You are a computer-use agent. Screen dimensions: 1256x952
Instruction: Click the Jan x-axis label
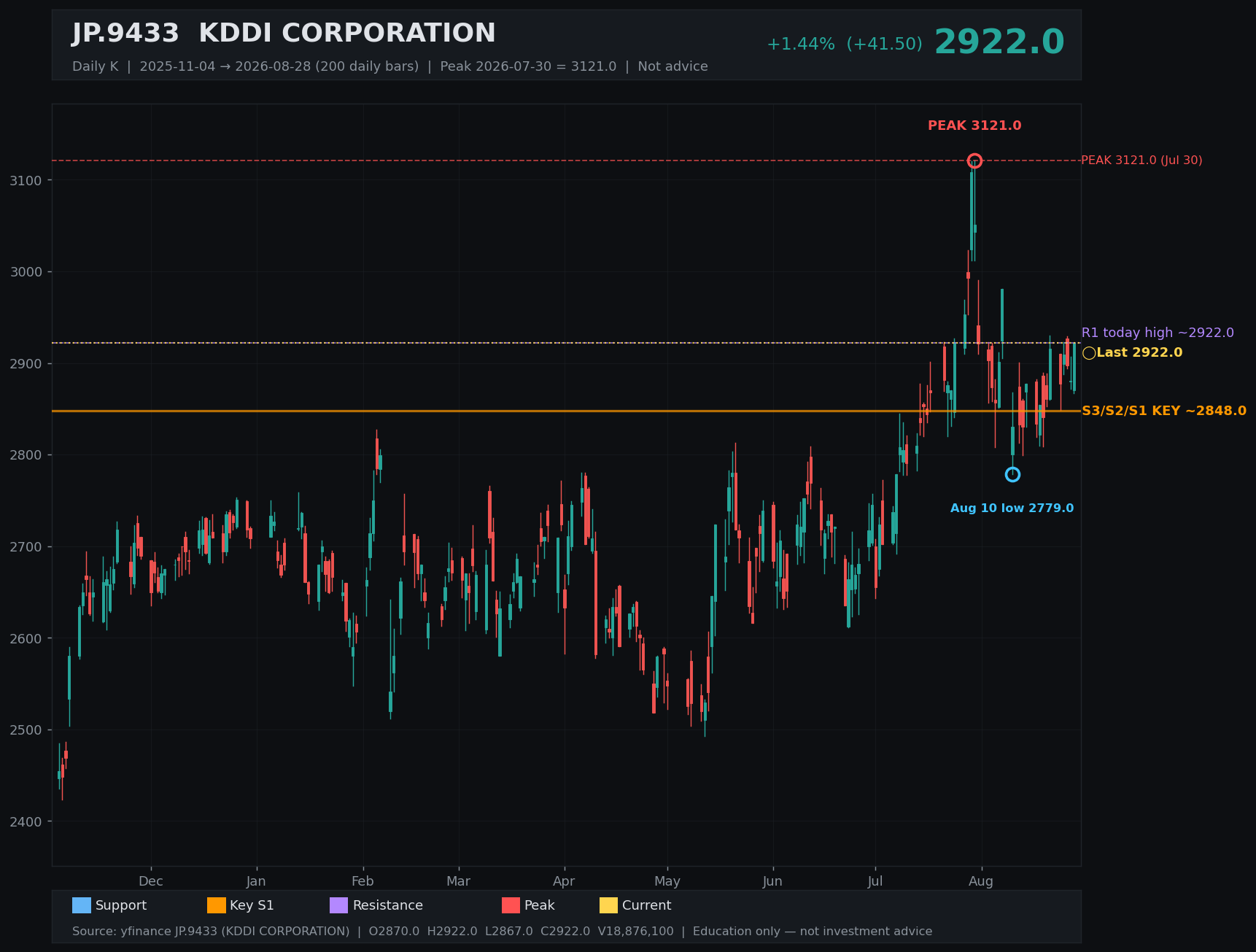tap(256, 881)
